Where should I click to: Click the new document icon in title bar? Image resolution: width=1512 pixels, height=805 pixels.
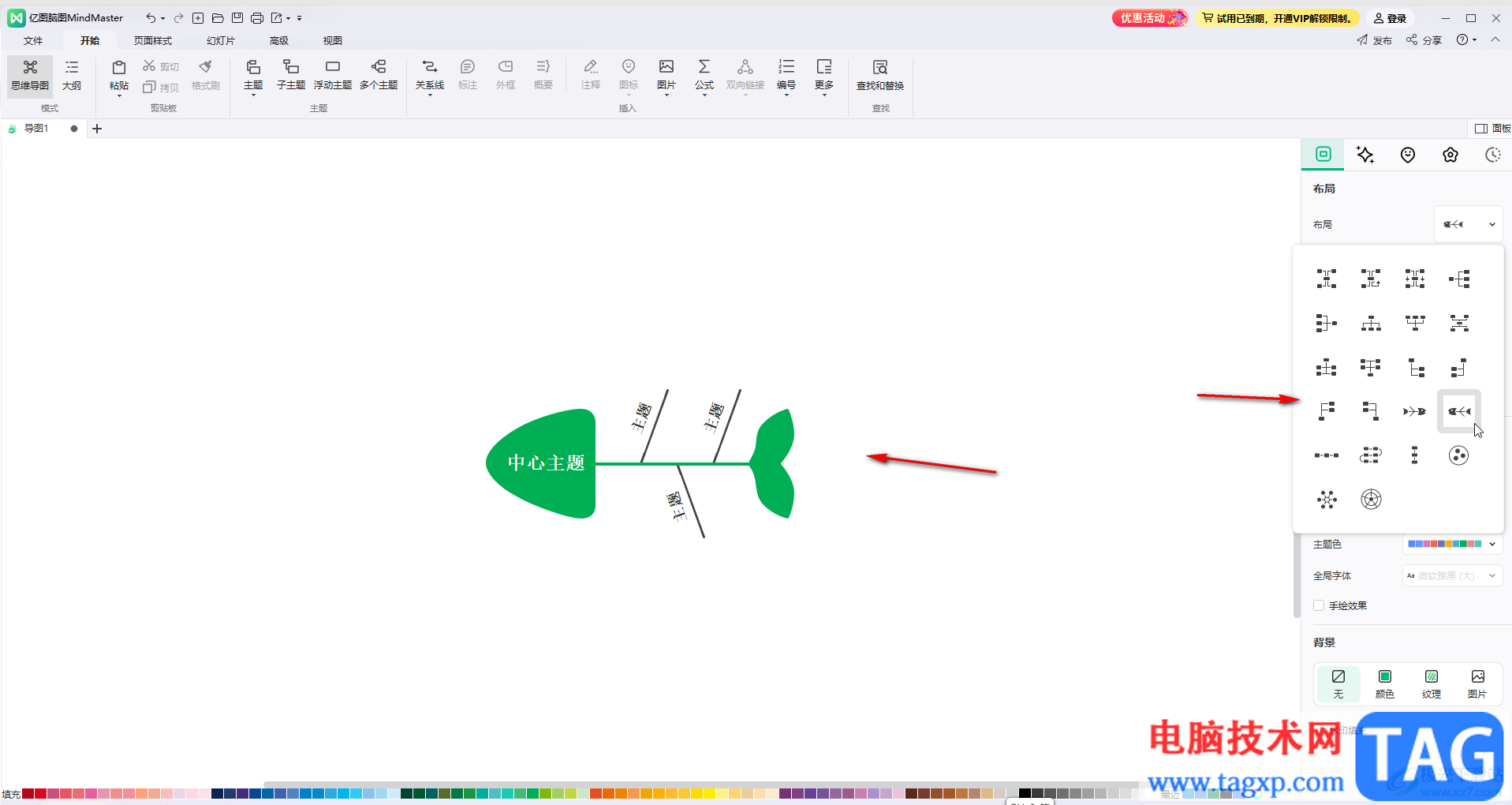pyautogui.click(x=198, y=17)
